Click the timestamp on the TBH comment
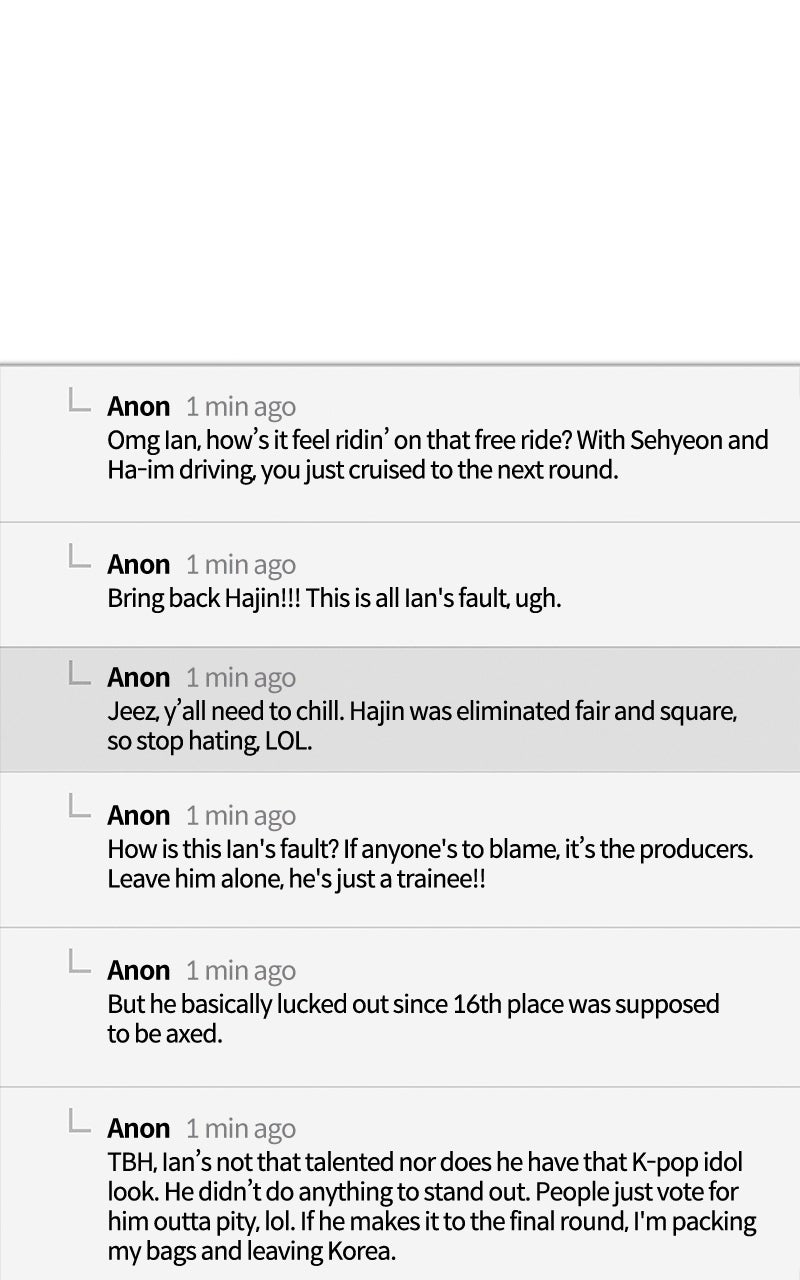The width and height of the screenshot is (800, 1280). coord(240,1129)
